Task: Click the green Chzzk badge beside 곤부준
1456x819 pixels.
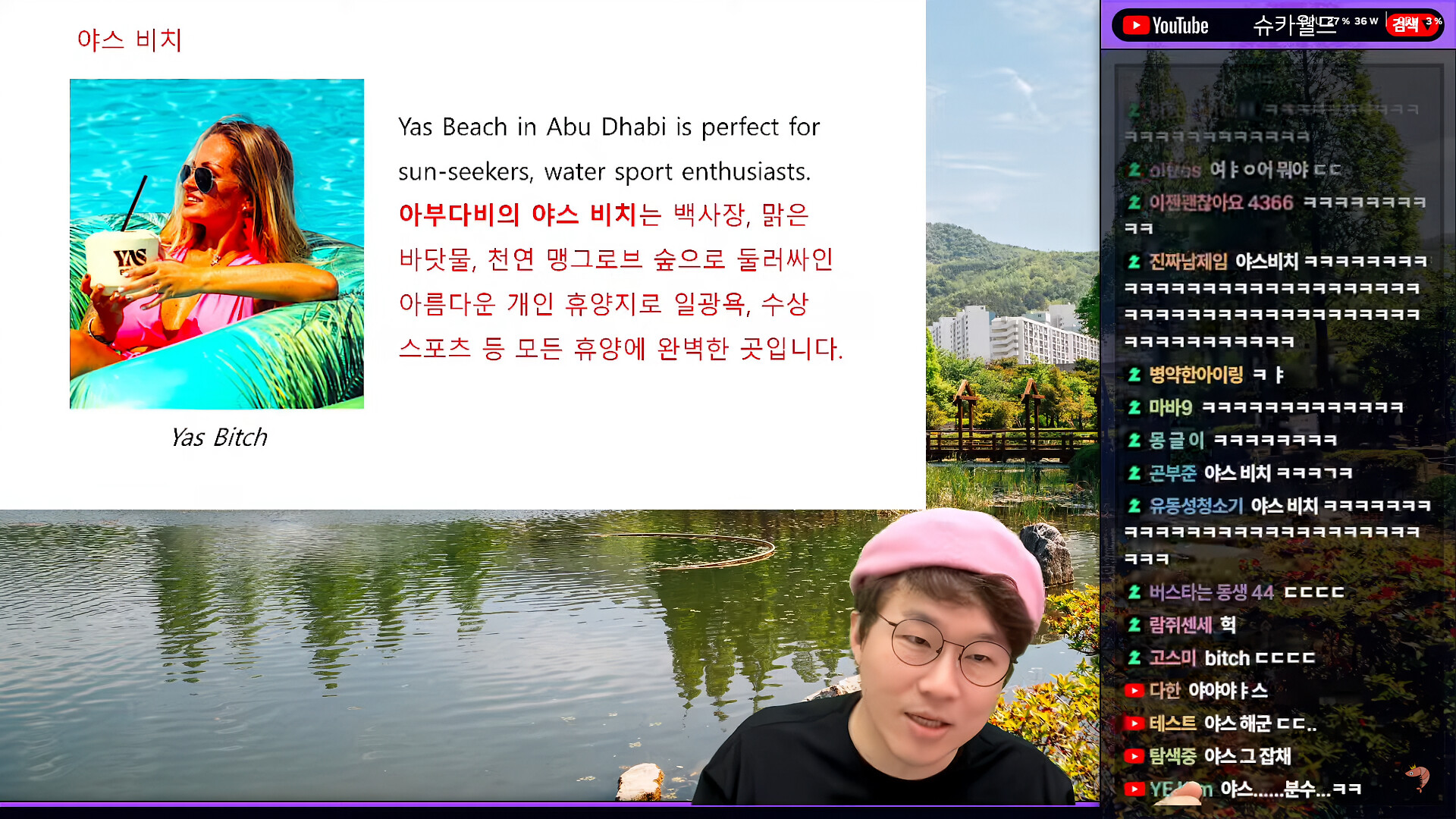Action: [1134, 473]
